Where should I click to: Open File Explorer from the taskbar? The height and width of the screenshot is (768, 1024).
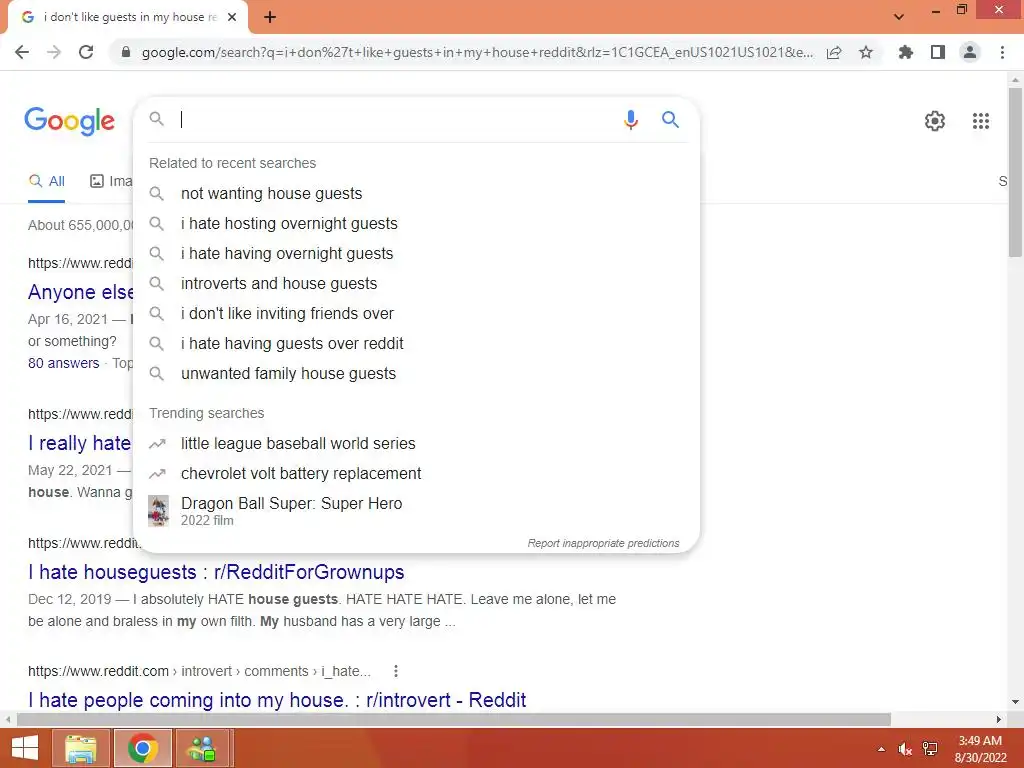click(80, 748)
